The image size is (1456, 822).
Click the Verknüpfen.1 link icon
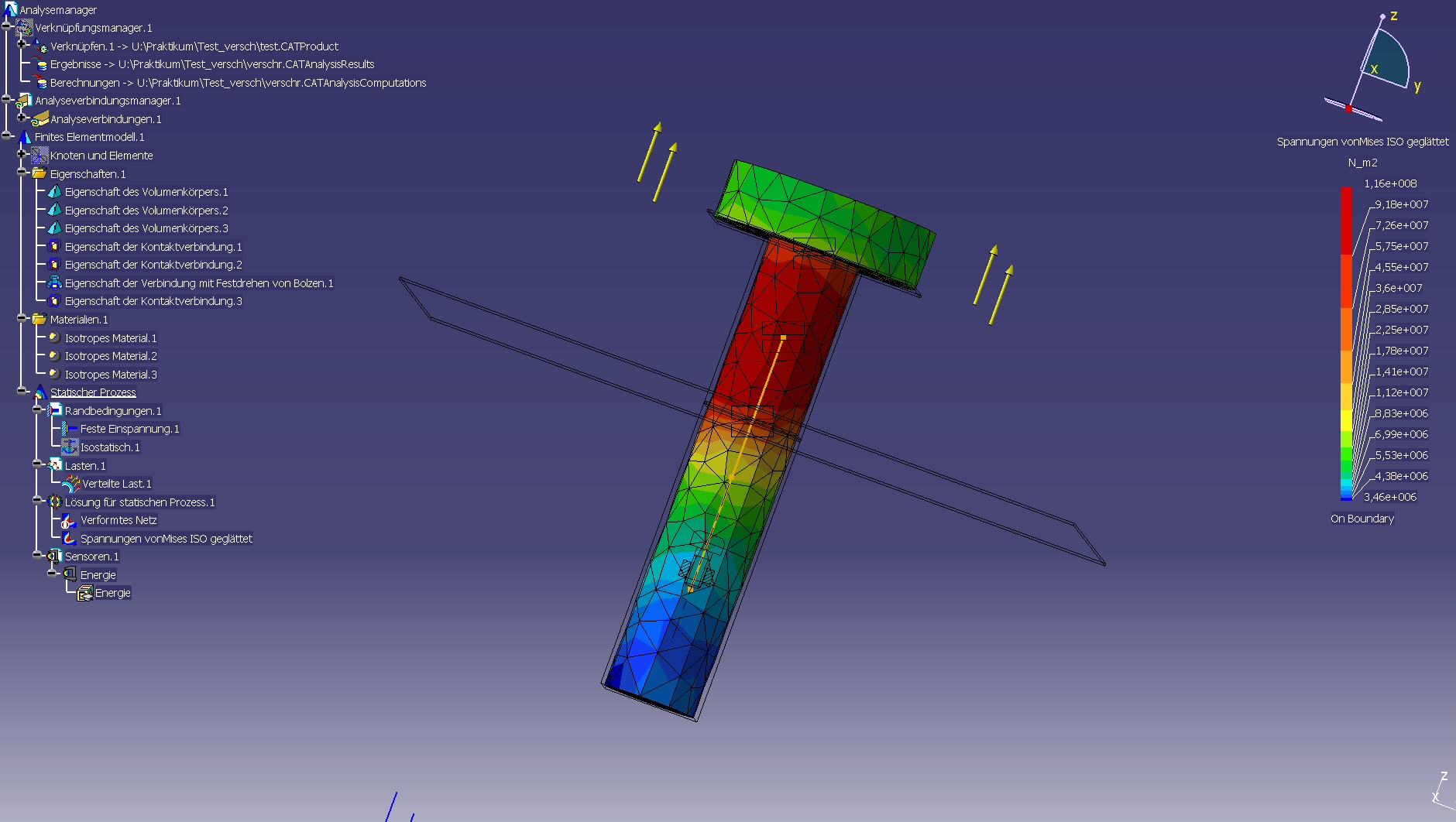39,46
